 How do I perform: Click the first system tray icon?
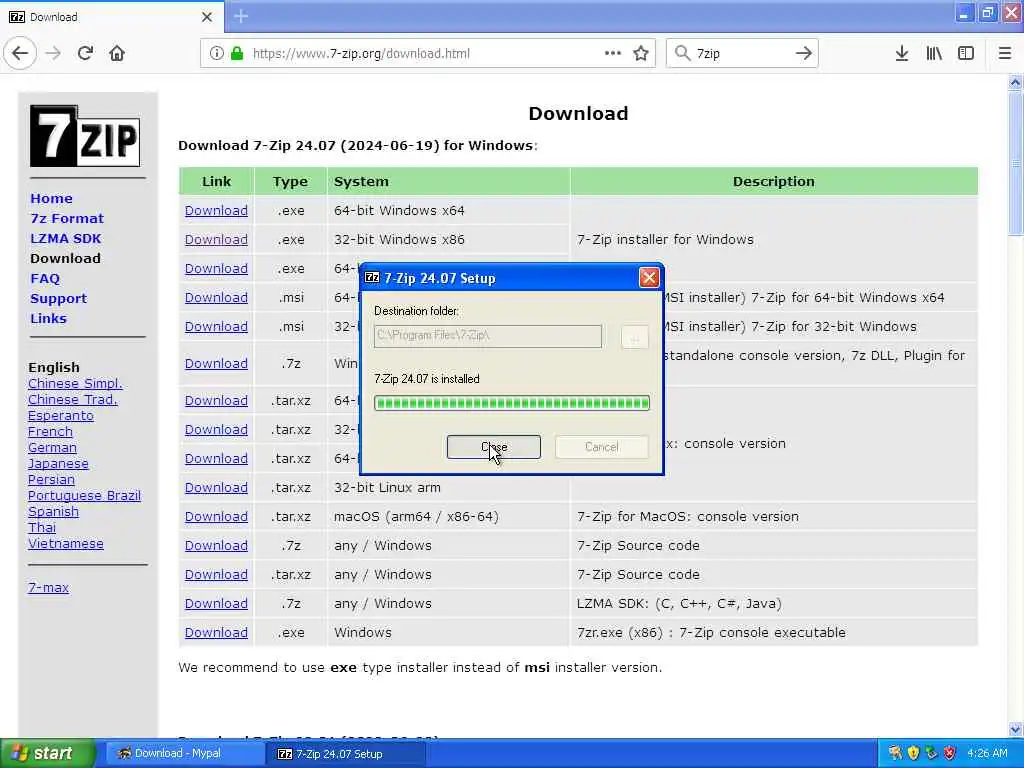895,753
